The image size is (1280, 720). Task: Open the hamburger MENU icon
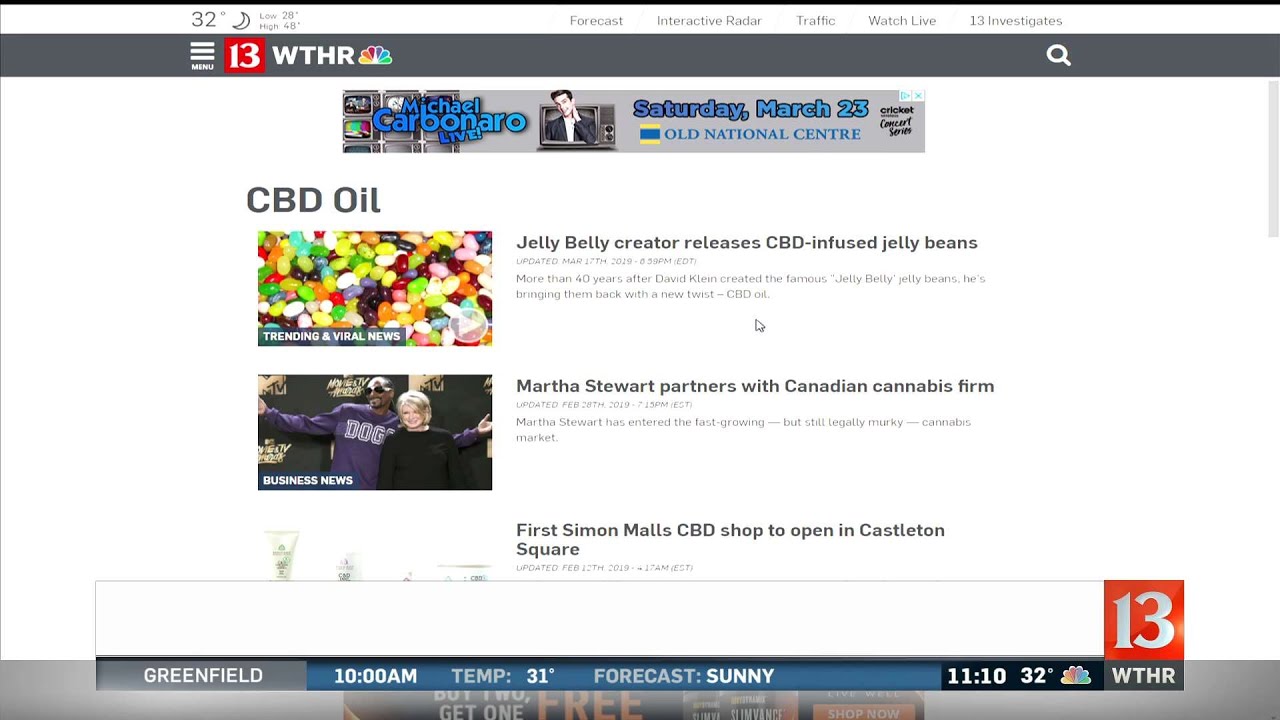(202, 56)
